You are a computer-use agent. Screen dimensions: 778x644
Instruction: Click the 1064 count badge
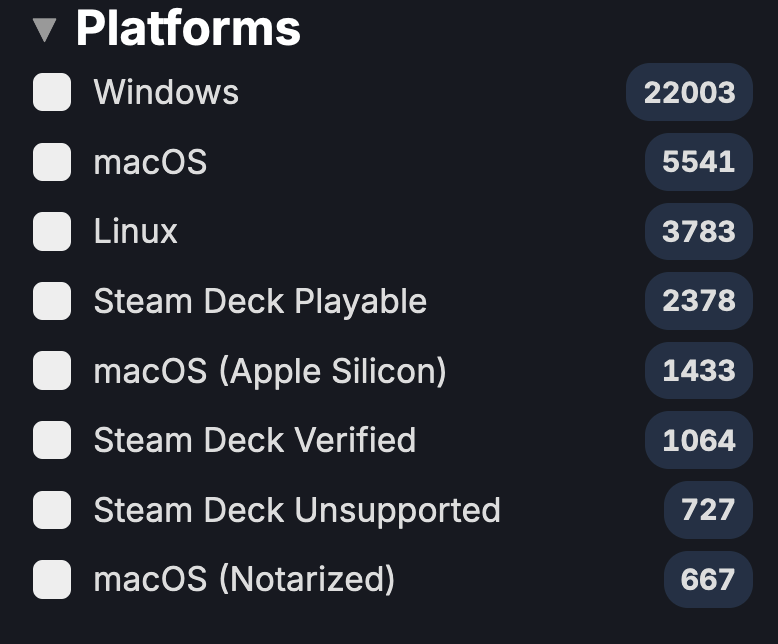pyautogui.click(x=698, y=440)
